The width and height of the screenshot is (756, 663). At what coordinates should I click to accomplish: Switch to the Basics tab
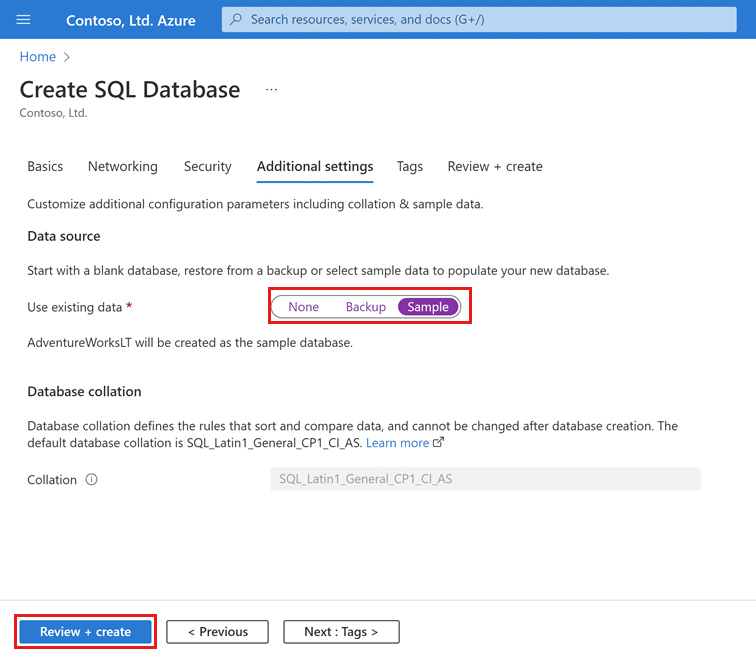coord(45,167)
